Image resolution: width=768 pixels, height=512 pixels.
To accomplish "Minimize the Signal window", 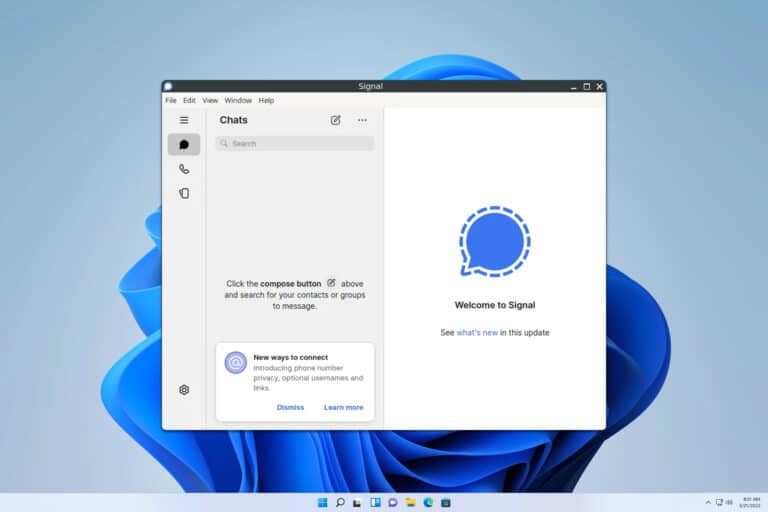I will point(574,87).
